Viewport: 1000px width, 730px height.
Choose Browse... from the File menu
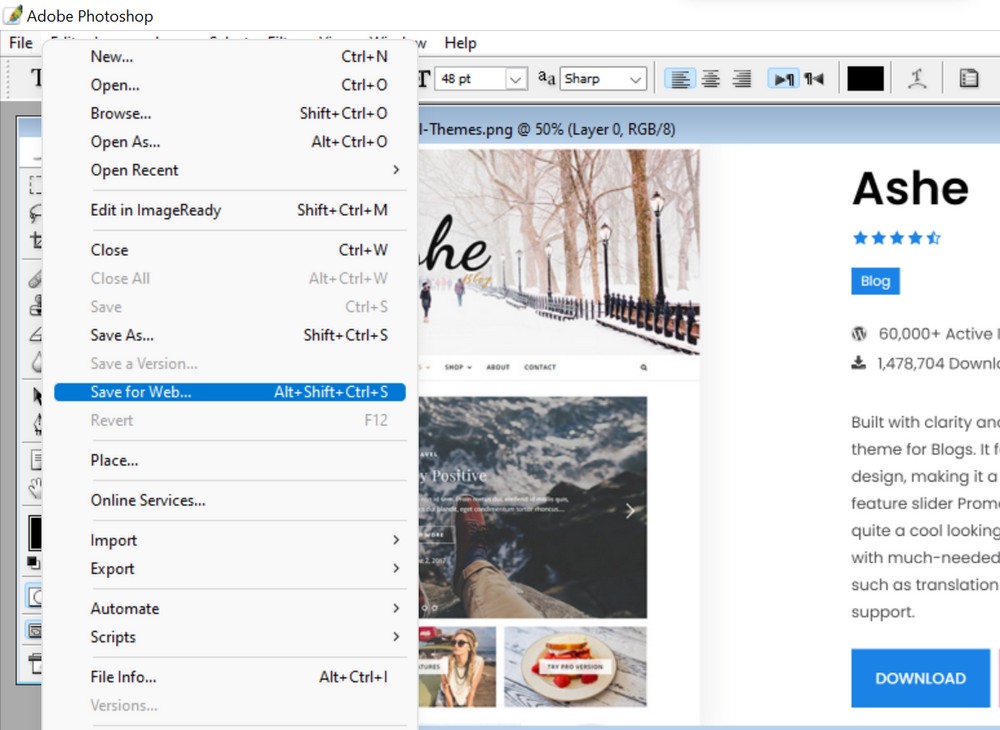coord(230,113)
